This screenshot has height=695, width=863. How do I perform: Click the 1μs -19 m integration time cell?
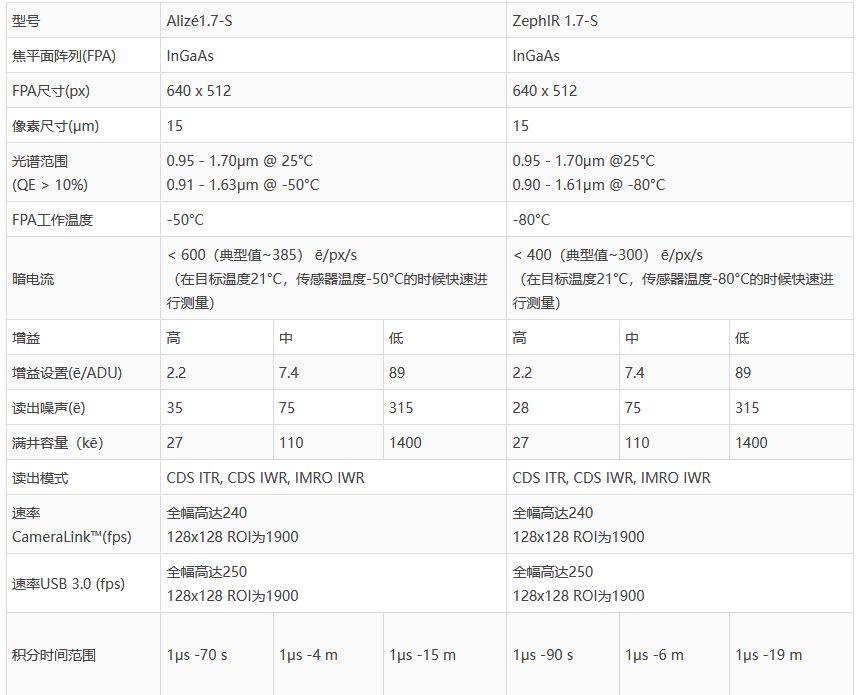click(769, 655)
